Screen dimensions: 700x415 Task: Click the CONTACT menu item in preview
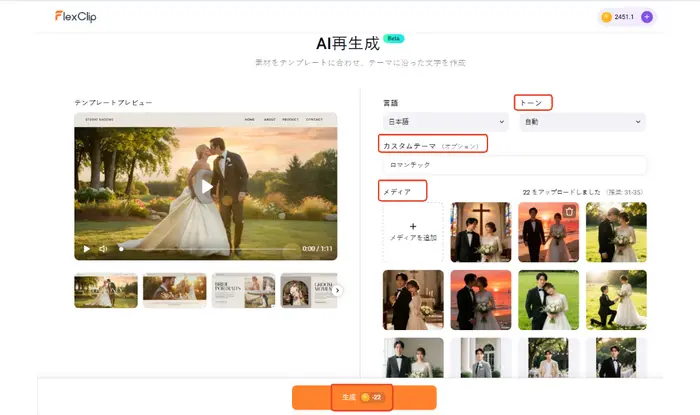(314, 119)
